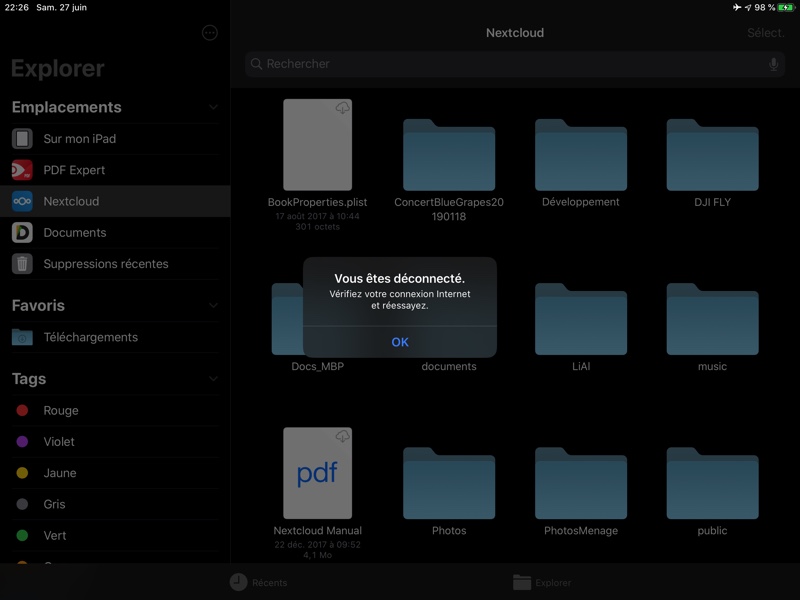
Task: Switch to the Récents tab
Action: pyautogui.click(x=258, y=582)
